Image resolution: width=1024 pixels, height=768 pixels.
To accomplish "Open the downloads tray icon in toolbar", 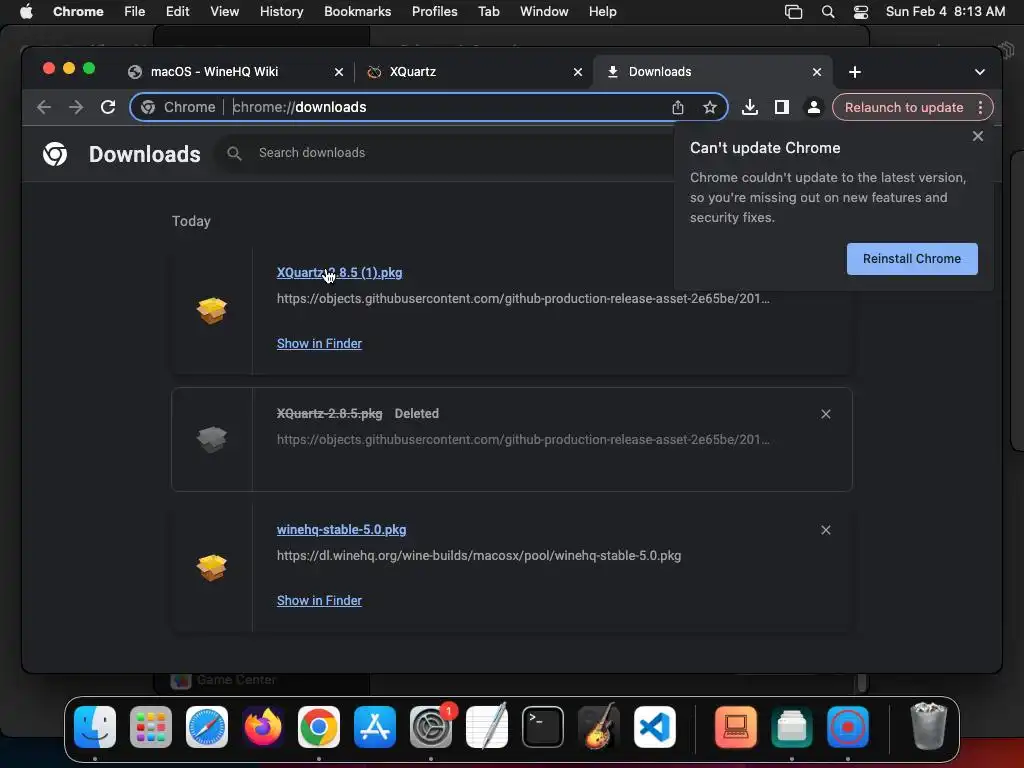I will [750, 107].
